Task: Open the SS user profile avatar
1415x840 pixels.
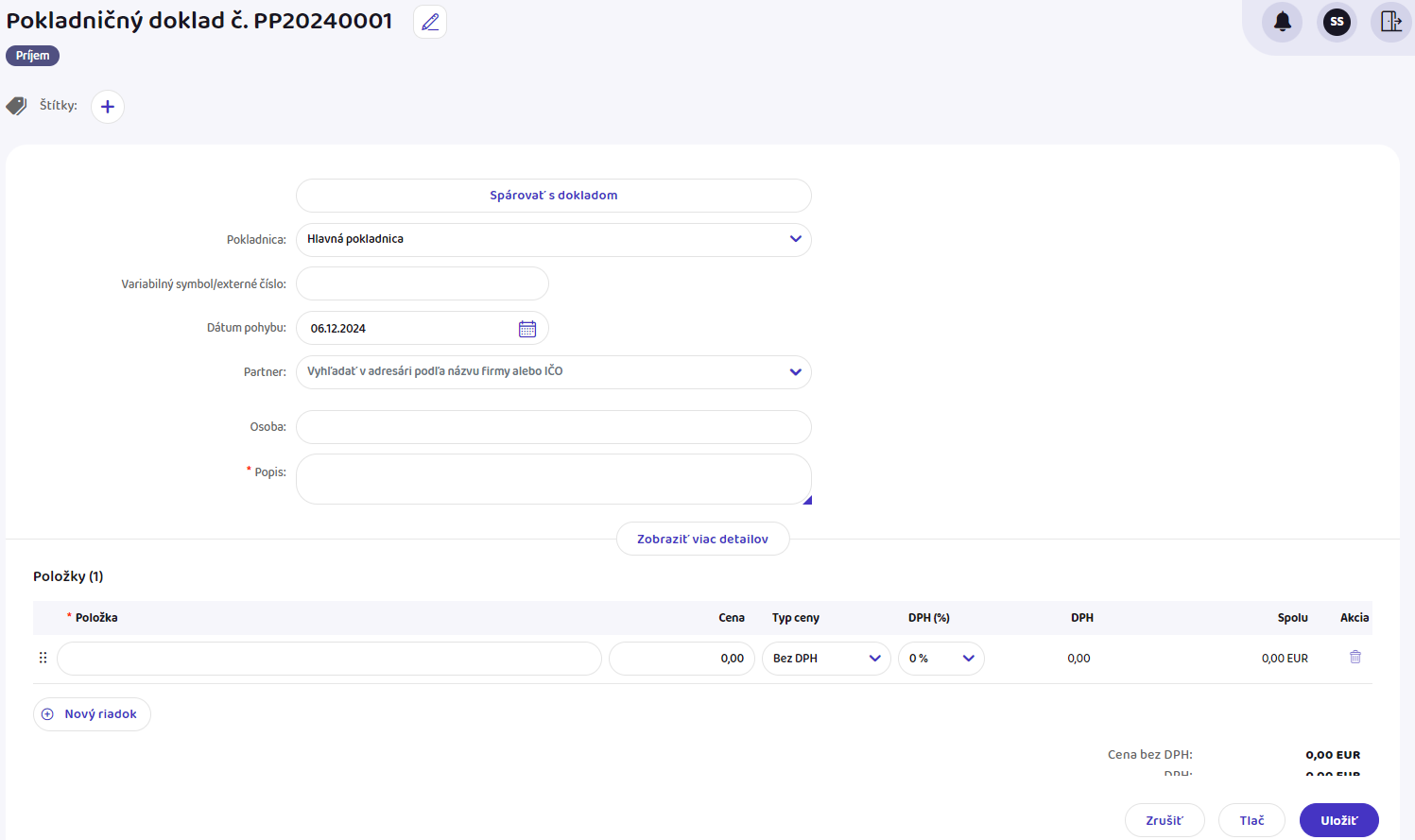Action: [x=1337, y=22]
